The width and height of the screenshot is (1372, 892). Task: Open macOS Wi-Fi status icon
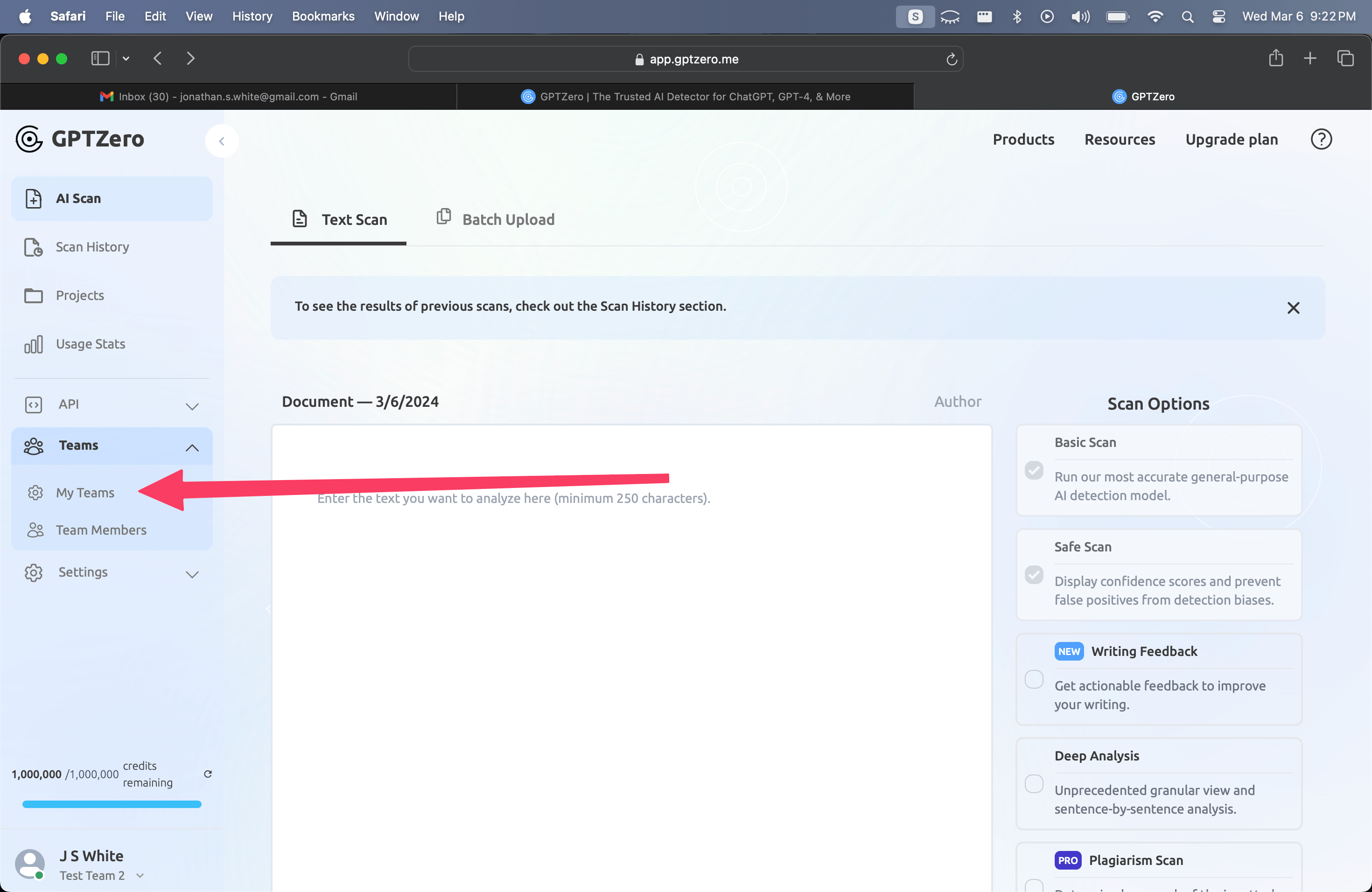(1155, 17)
